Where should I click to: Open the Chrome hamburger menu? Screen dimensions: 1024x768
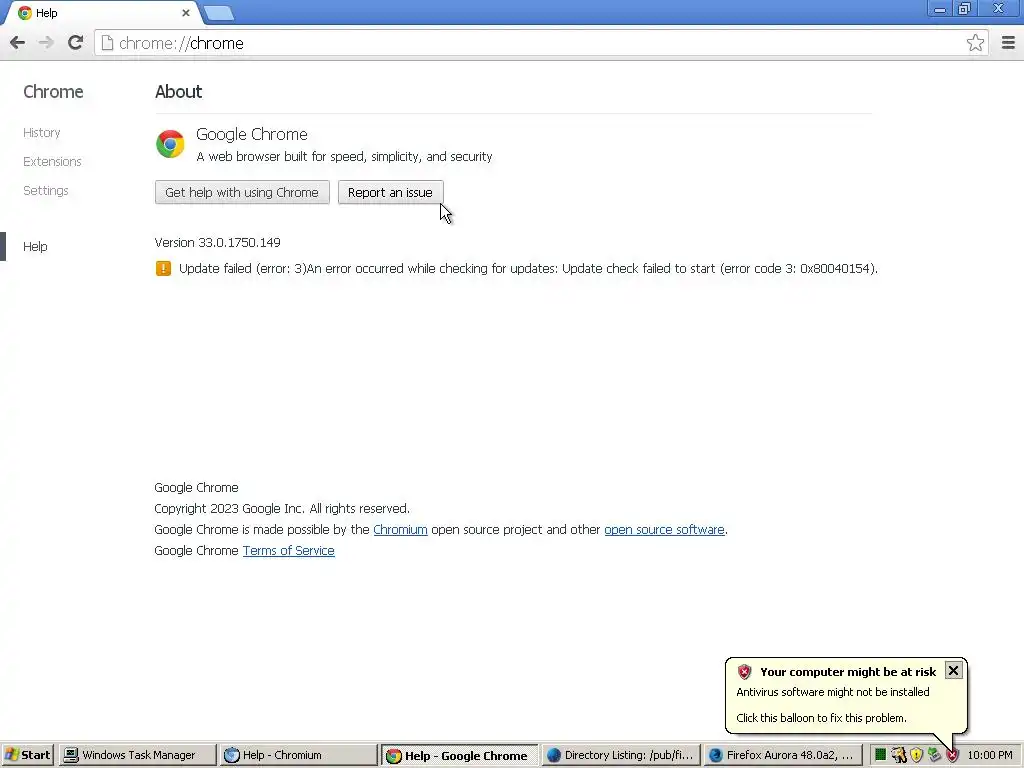click(x=1008, y=43)
